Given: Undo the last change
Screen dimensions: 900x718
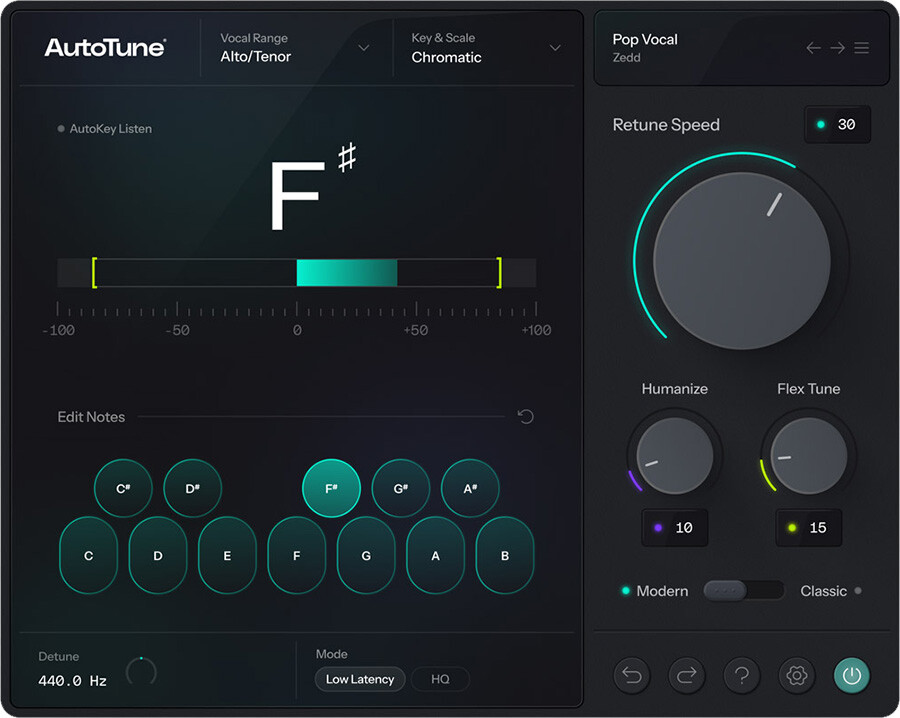Looking at the screenshot, I should [631, 675].
